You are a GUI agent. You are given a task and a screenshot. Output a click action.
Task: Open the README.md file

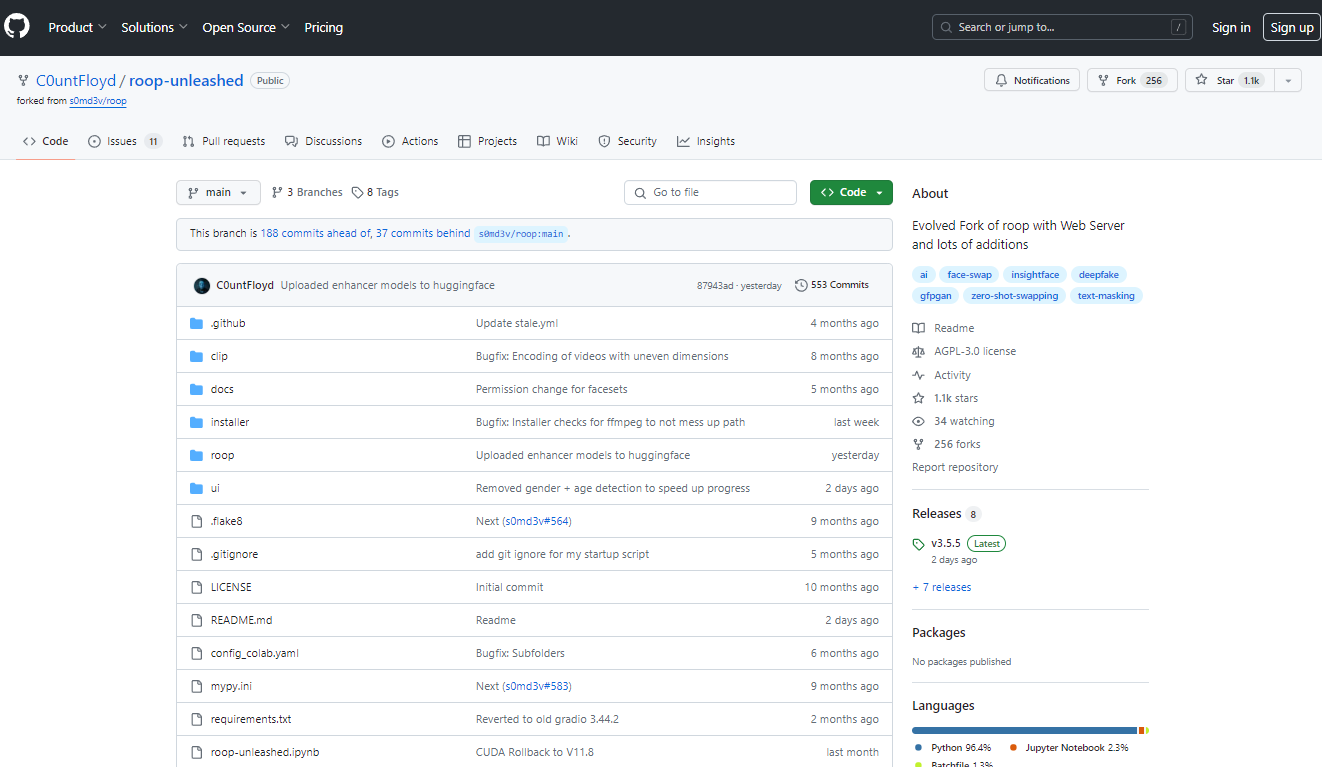click(x=241, y=620)
